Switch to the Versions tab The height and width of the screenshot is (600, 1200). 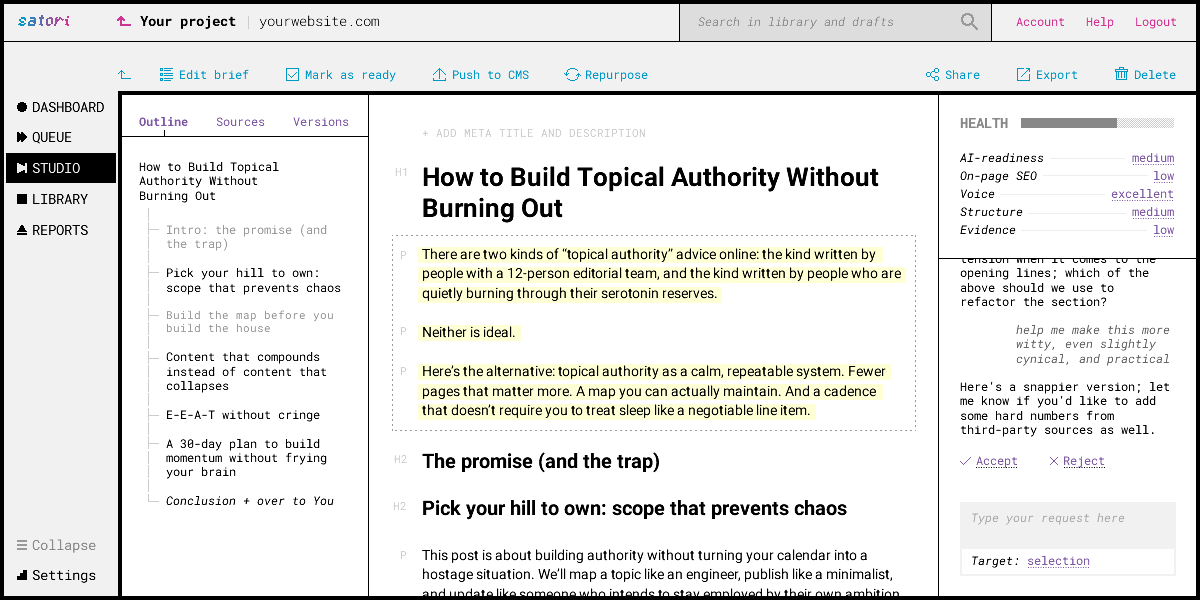(321, 122)
